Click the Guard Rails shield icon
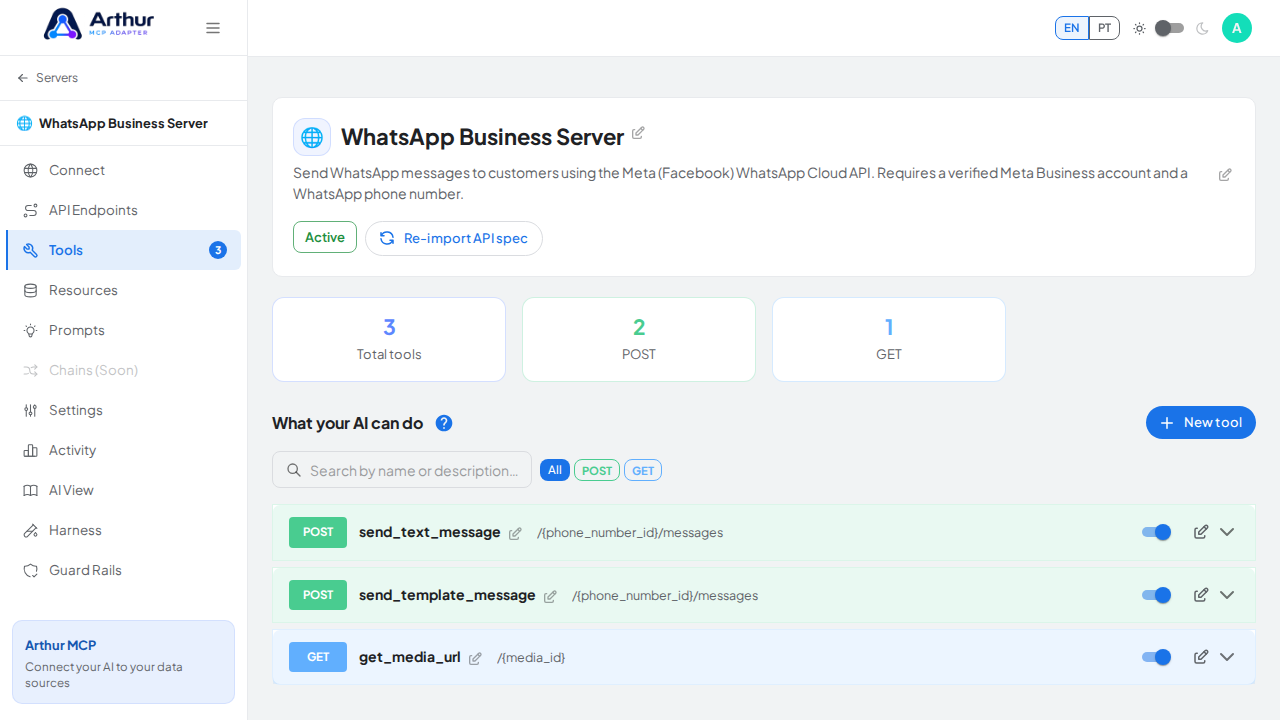Viewport: 1280px width, 720px height. [x=31, y=570]
